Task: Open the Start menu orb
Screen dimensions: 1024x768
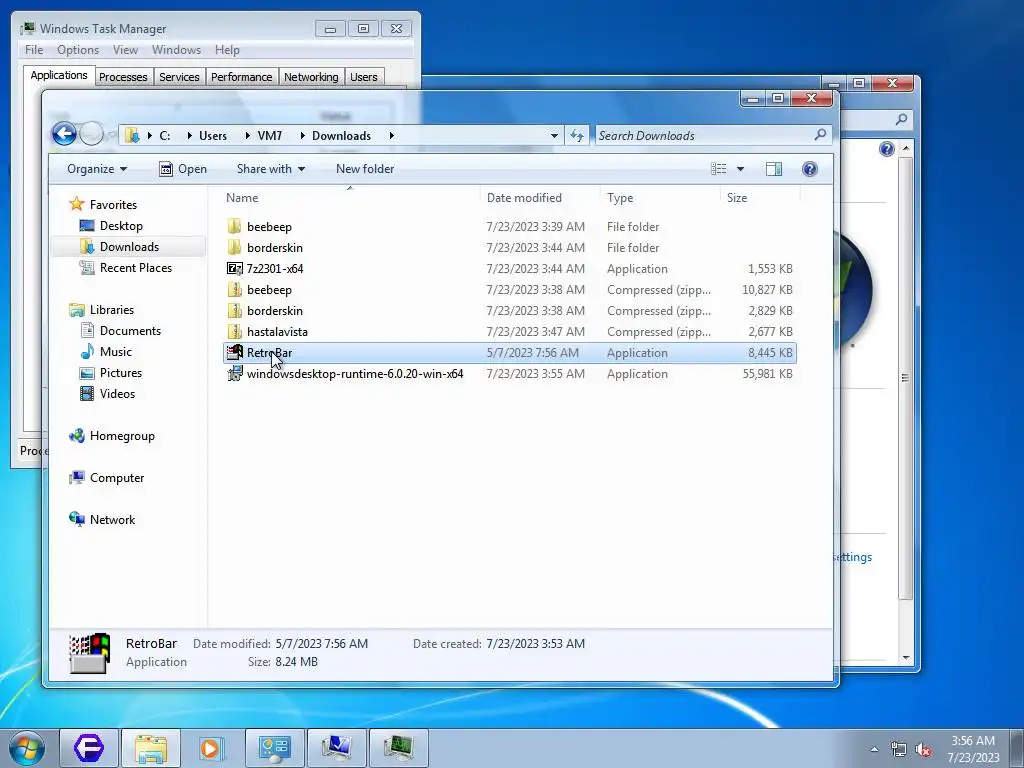Action: point(27,748)
